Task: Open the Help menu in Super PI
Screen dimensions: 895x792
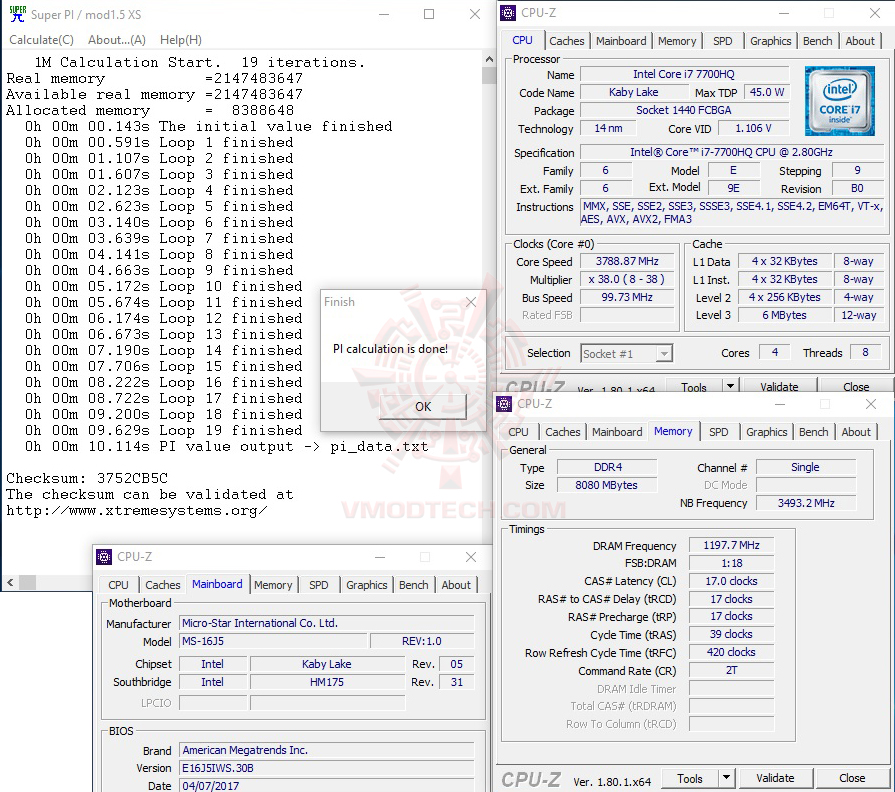Action: click(181, 39)
